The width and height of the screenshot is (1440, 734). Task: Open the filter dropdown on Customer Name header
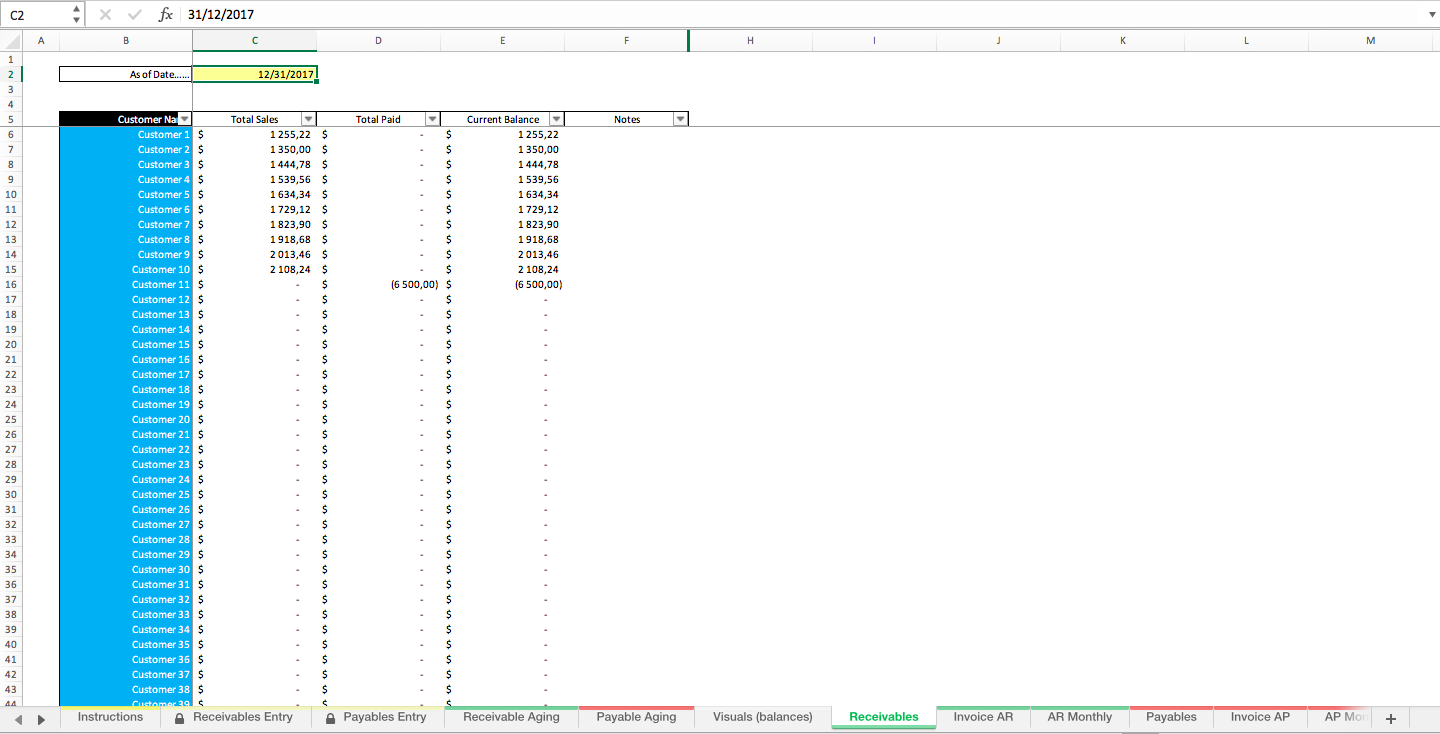tap(184, 118)
